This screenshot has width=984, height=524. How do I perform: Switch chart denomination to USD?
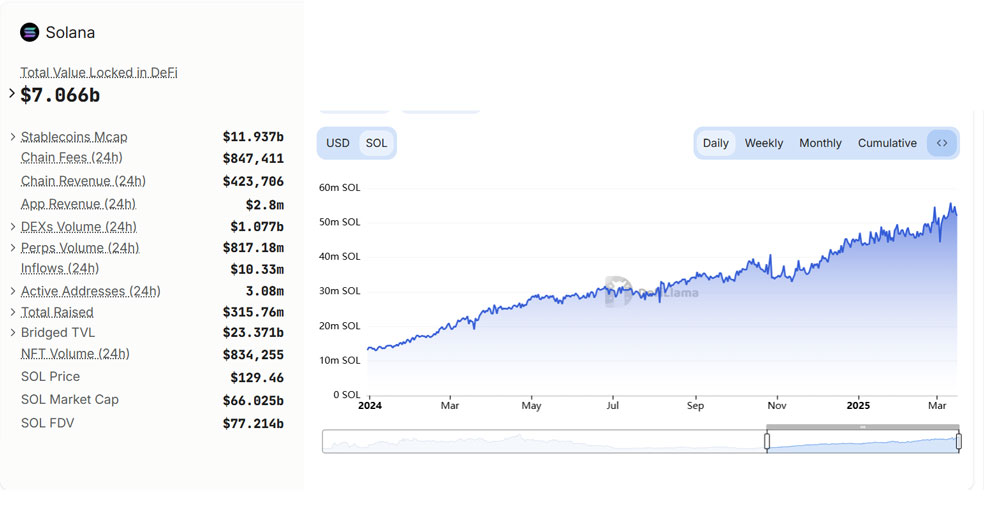coord(338,143)
